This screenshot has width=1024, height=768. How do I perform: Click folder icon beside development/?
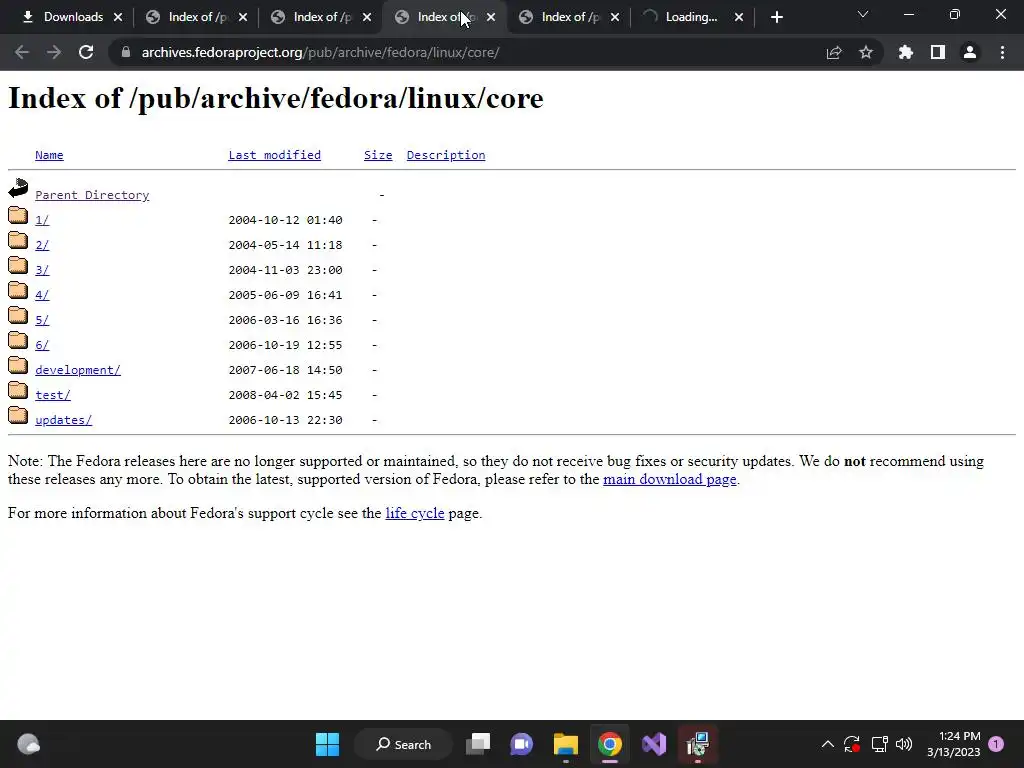tap(18, 365)
